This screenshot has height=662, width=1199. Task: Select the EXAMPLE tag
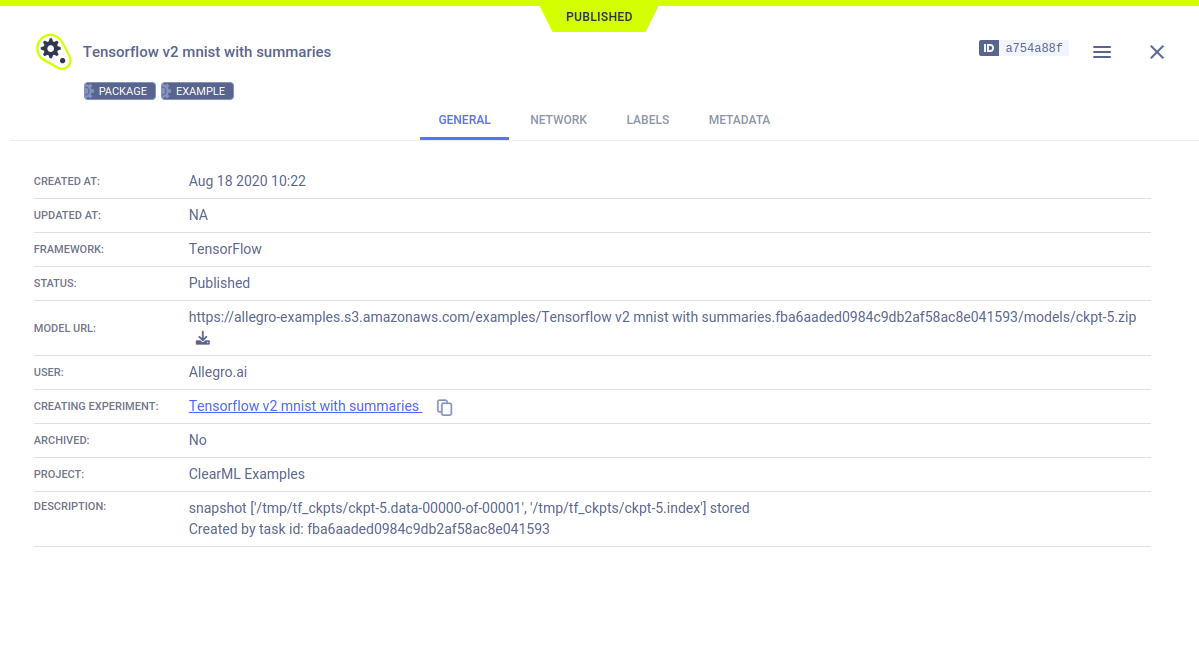point(197,91)
